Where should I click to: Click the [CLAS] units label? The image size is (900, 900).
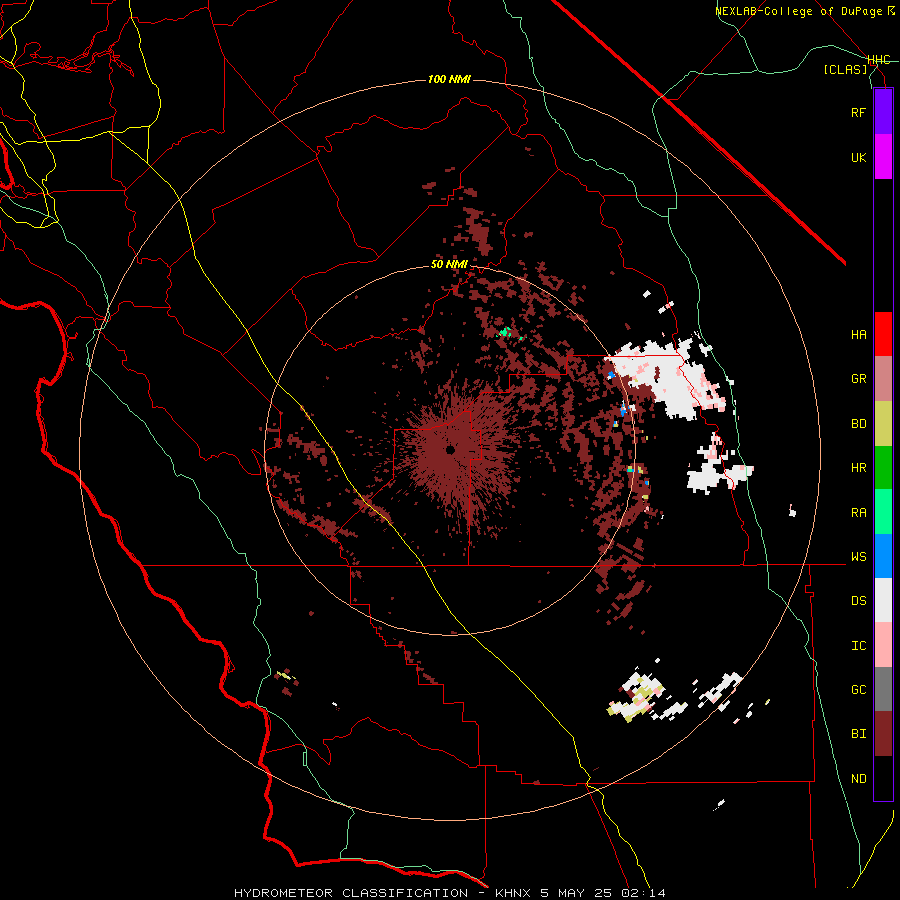pyautogui.click(x=845, y=69)
